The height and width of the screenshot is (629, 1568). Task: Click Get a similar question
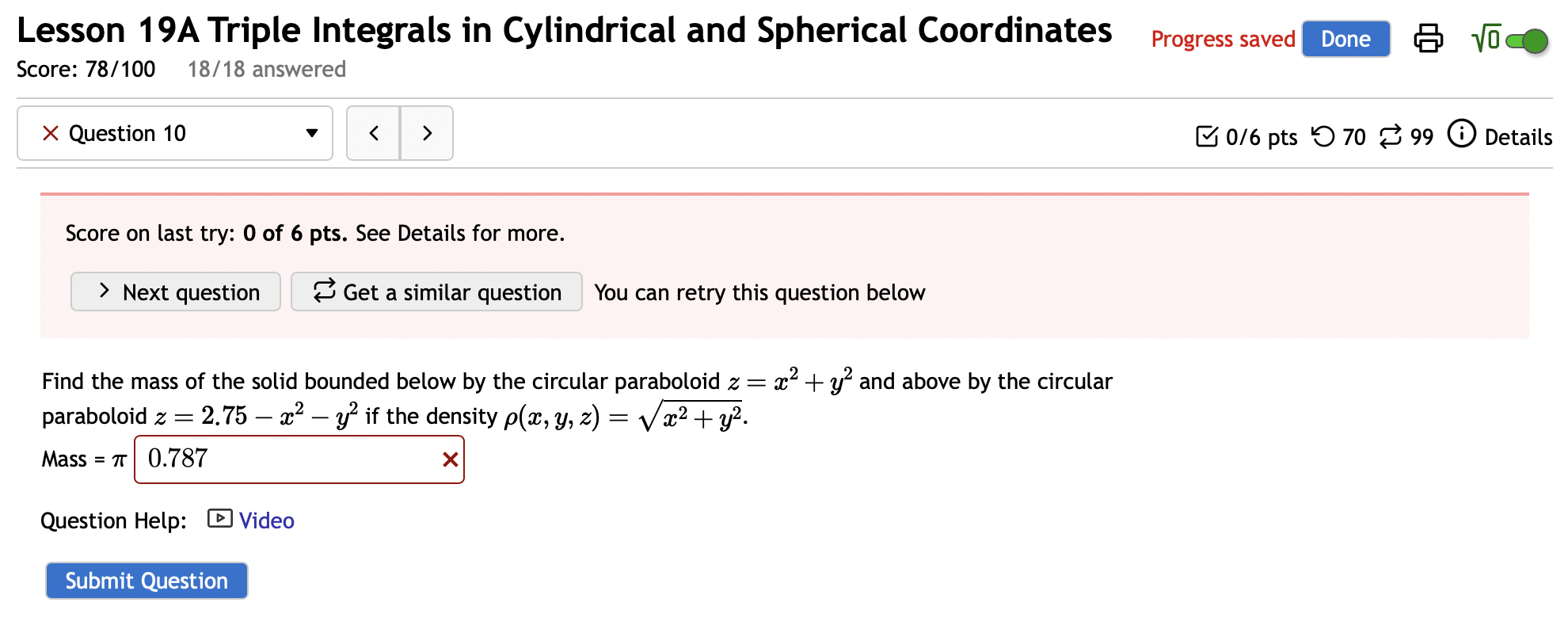436,292
